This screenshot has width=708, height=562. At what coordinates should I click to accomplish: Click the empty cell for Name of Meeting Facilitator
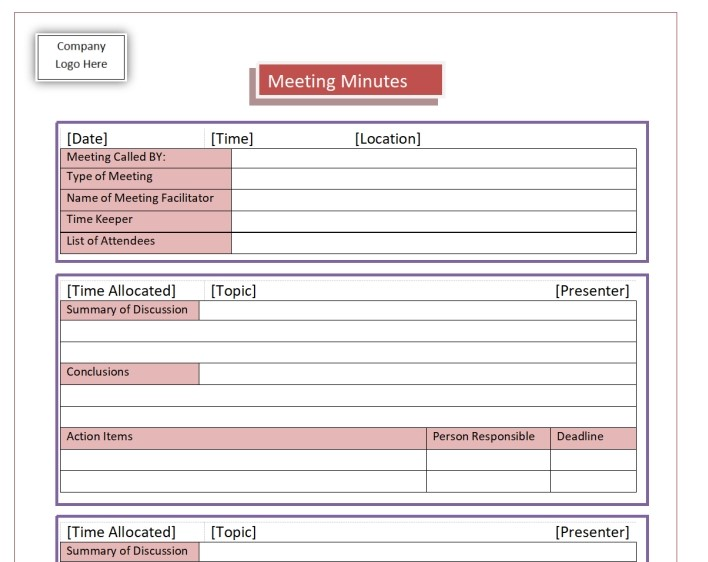433,199
